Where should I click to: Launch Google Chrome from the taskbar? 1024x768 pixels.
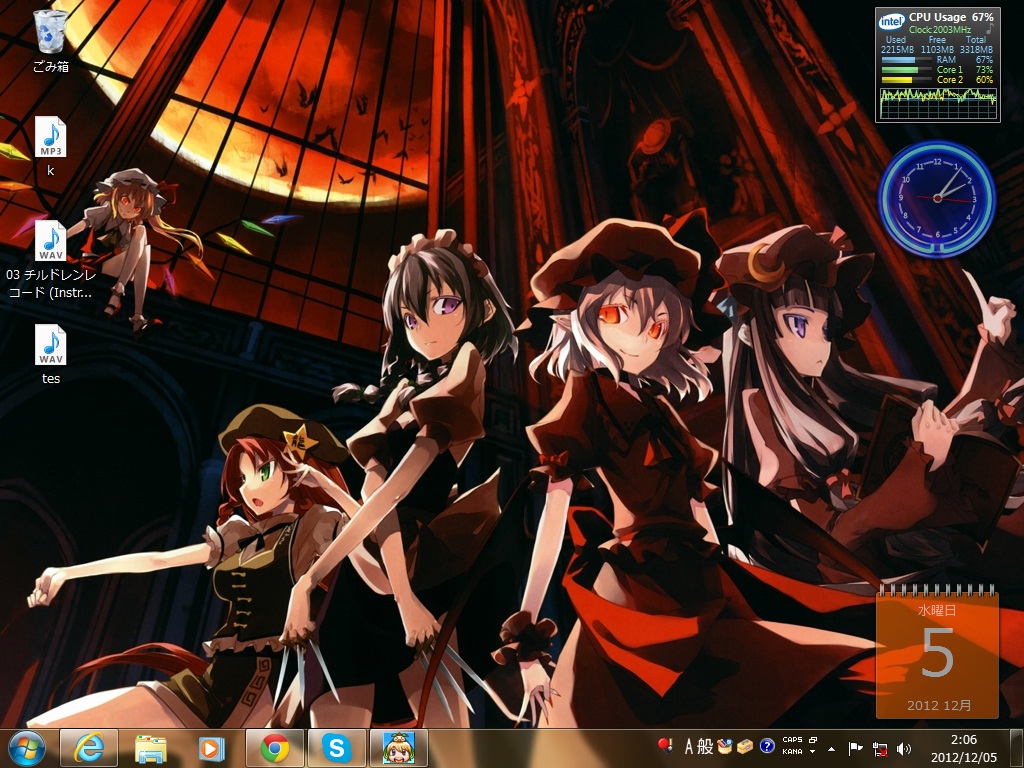click(x=275, y=748)
